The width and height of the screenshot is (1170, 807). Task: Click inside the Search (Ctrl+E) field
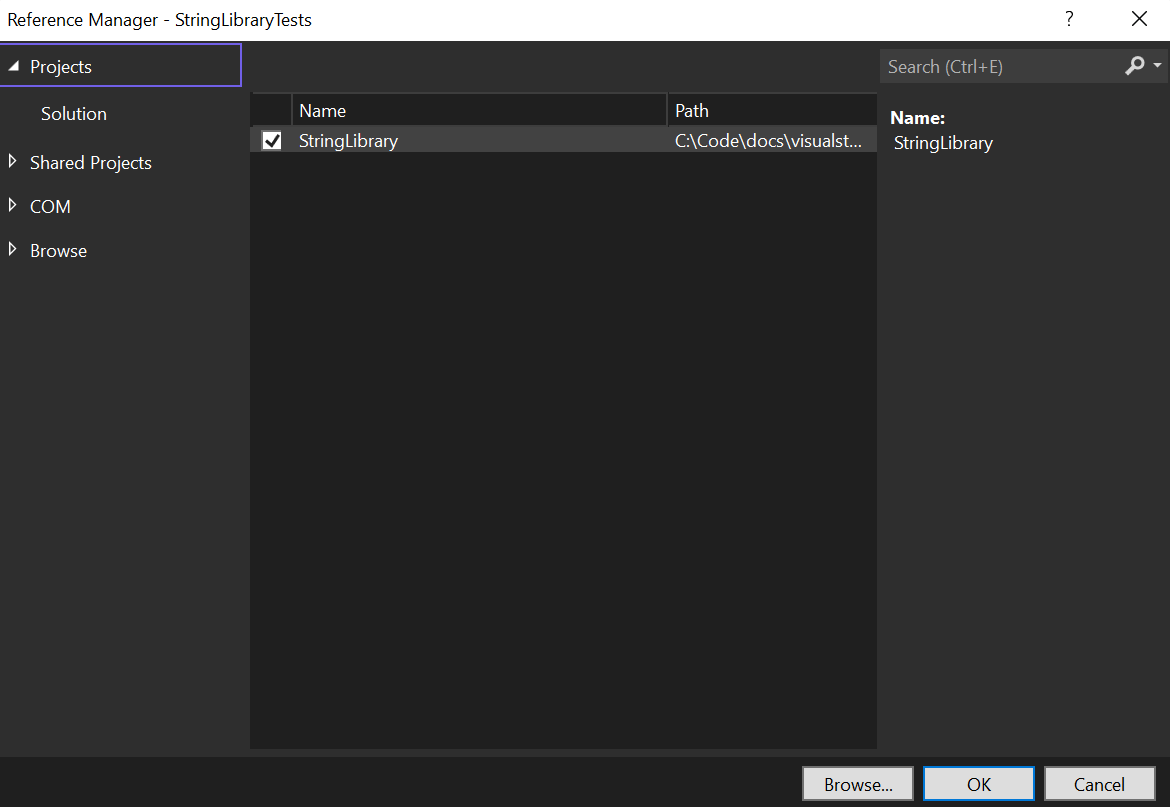(990, 66)
